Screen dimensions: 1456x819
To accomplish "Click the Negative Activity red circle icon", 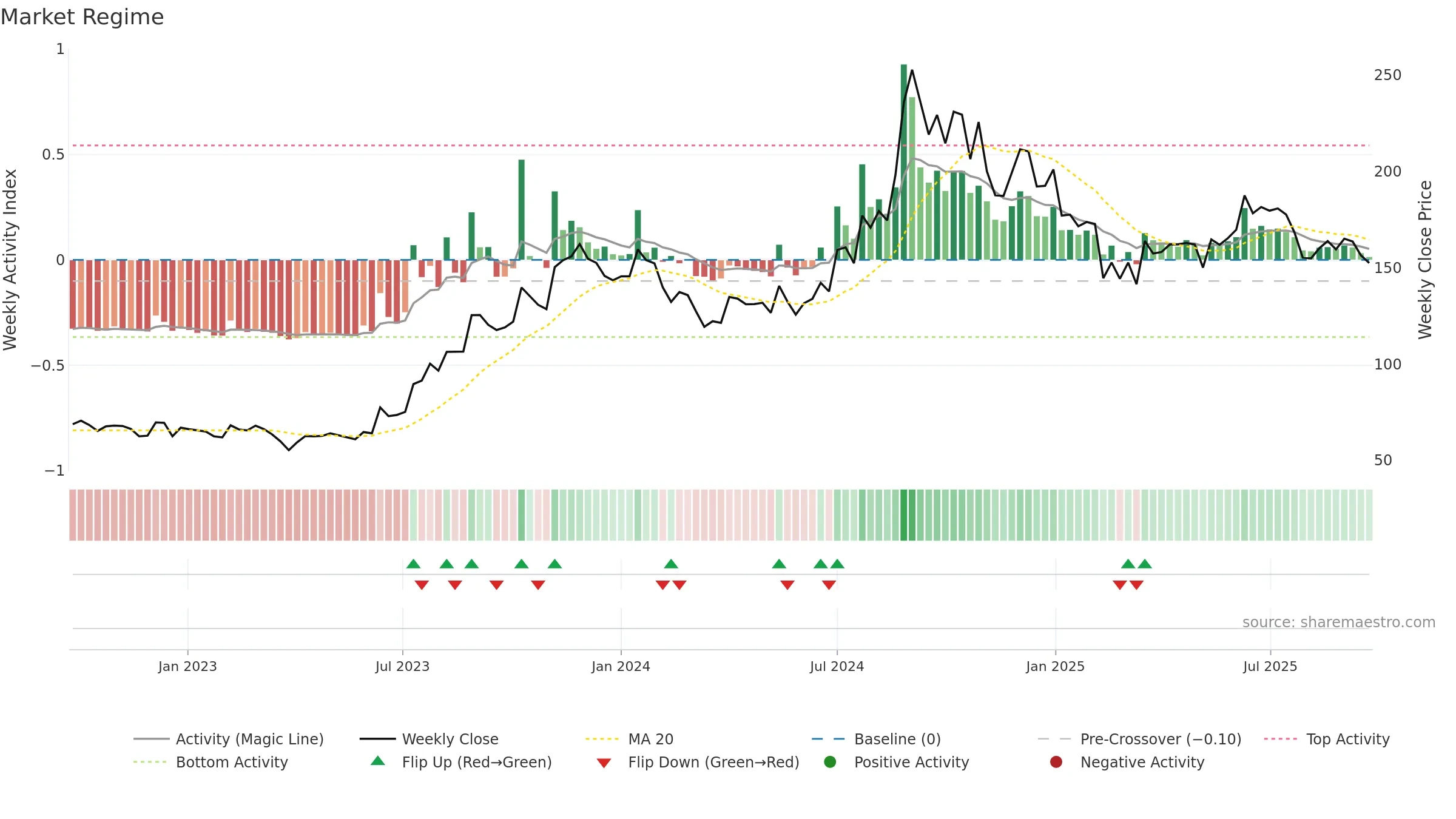I will point(1056,762).
